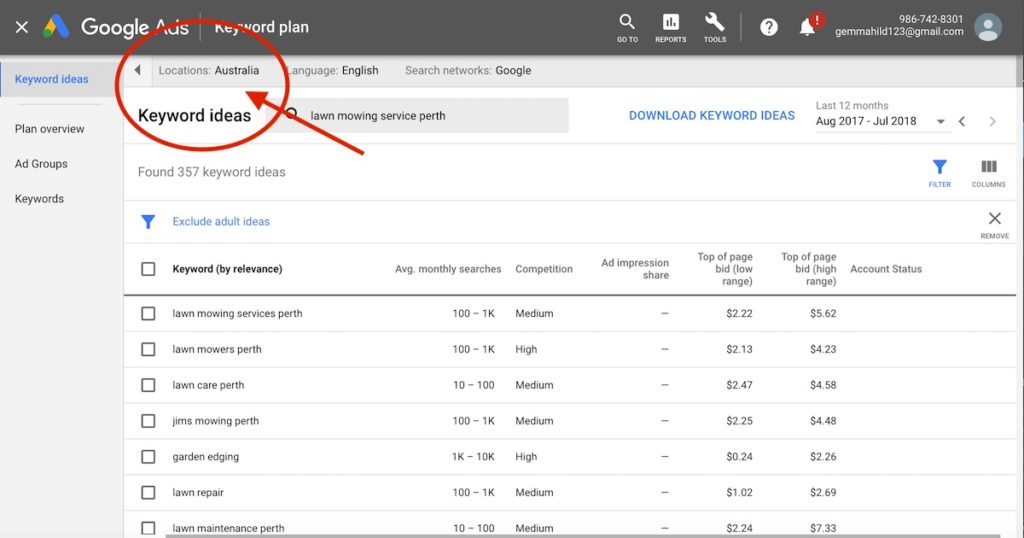Click Found 357 keyword ideas text
Screen dimensions: 1024x538
pyautogui.click(x=212, y=172)
